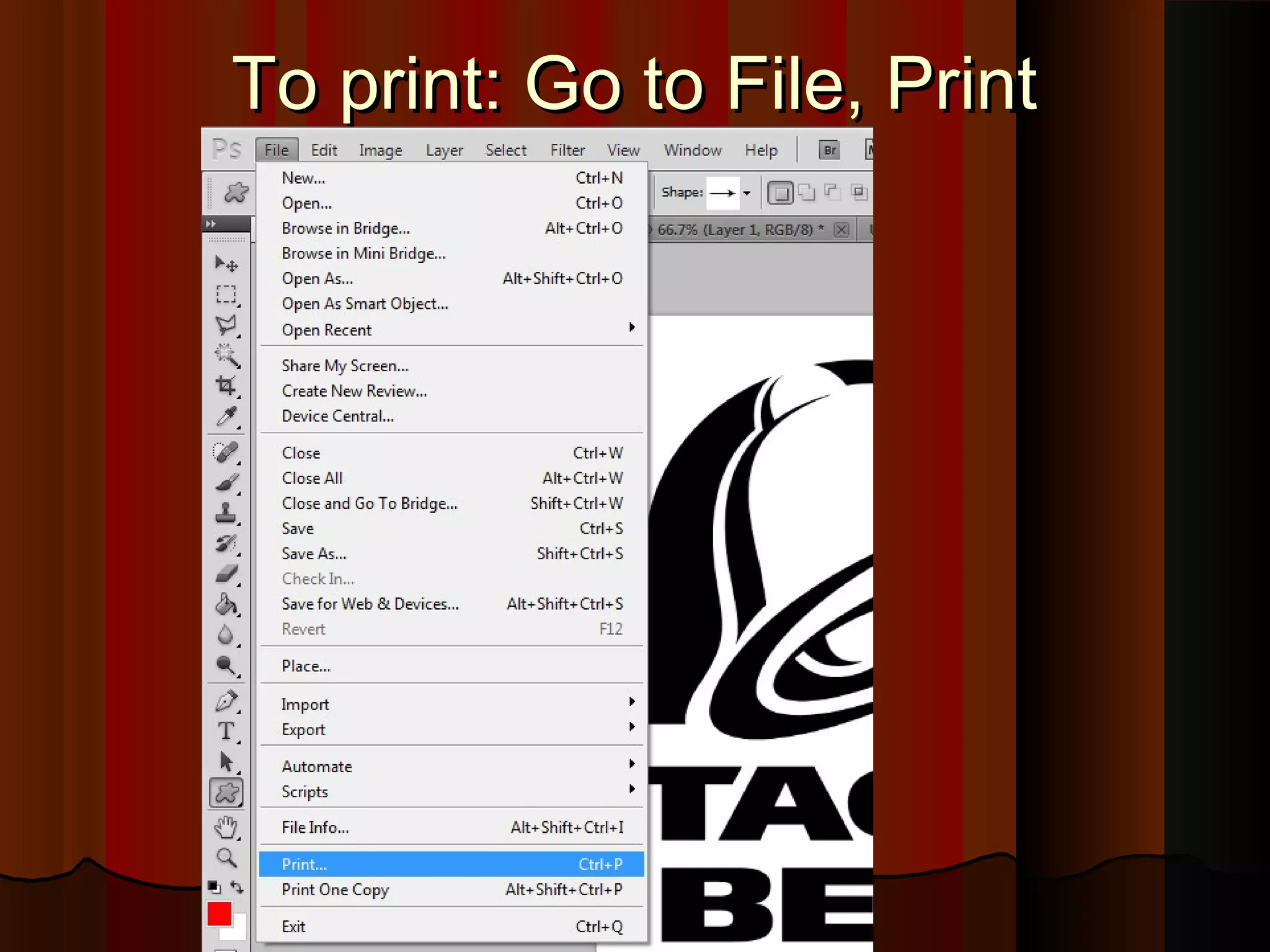
Task: Select the Pen tool
Action: point(226,701)
